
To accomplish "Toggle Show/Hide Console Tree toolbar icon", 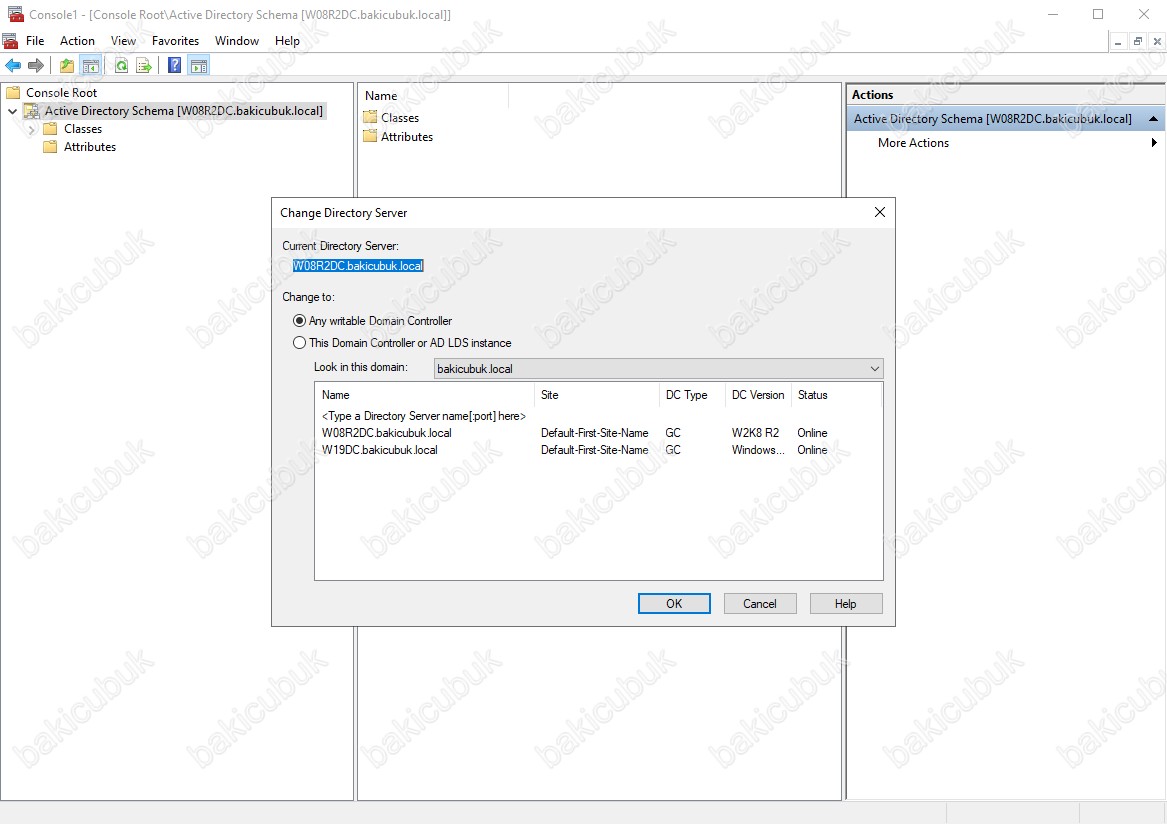I will tap(91, 66).
